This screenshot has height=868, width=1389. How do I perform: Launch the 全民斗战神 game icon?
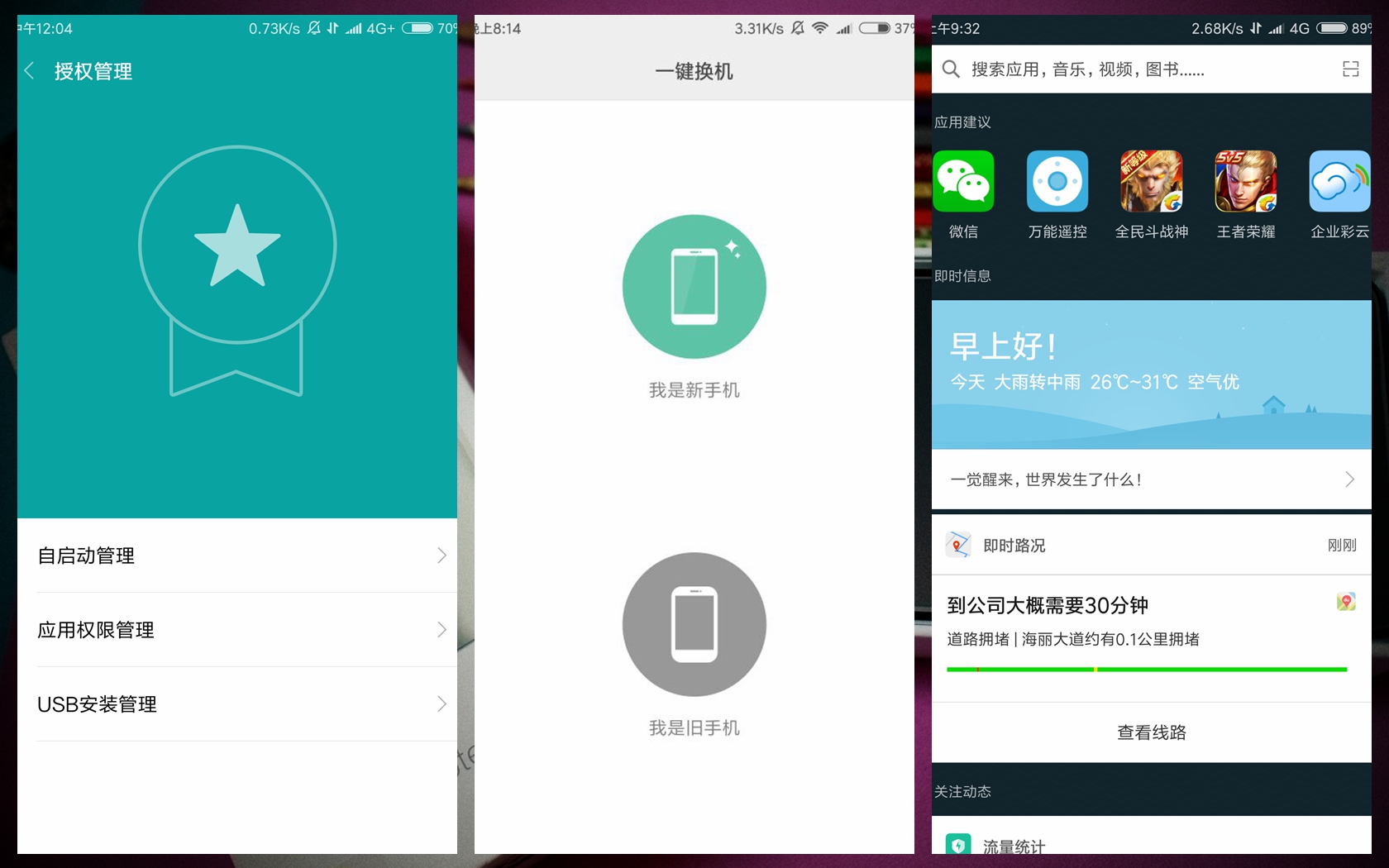point(1152,181)
